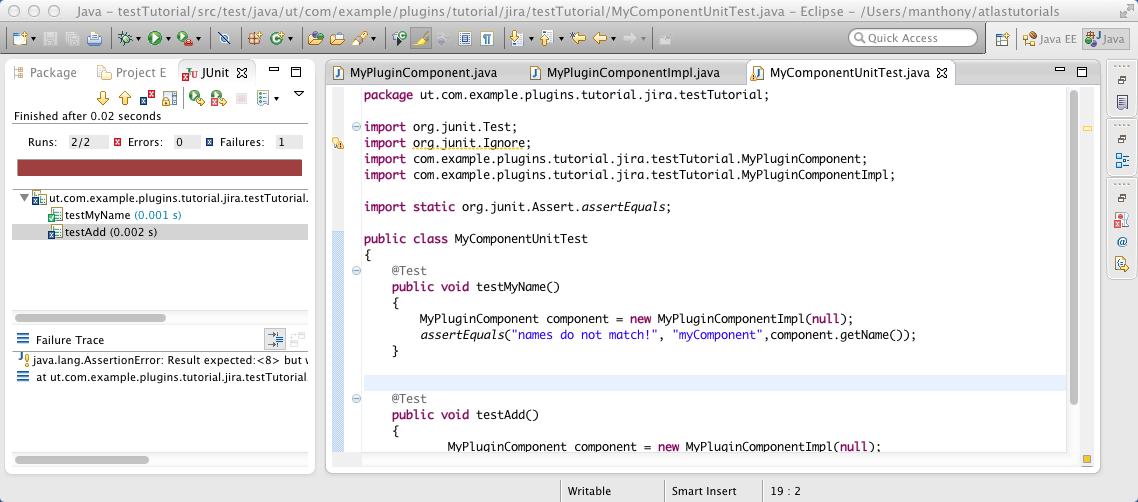Collapse the ut.com.example test suite tree node
This screenshot has height=502, width=1138.
point(23,198)
